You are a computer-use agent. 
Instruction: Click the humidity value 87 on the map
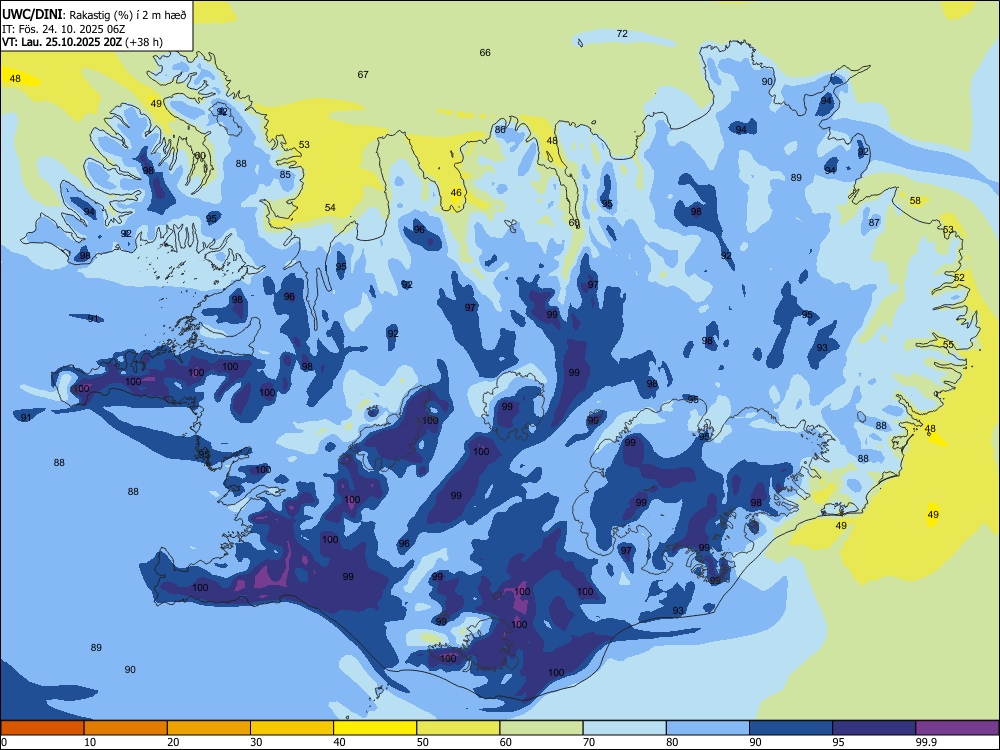(874, 223)
